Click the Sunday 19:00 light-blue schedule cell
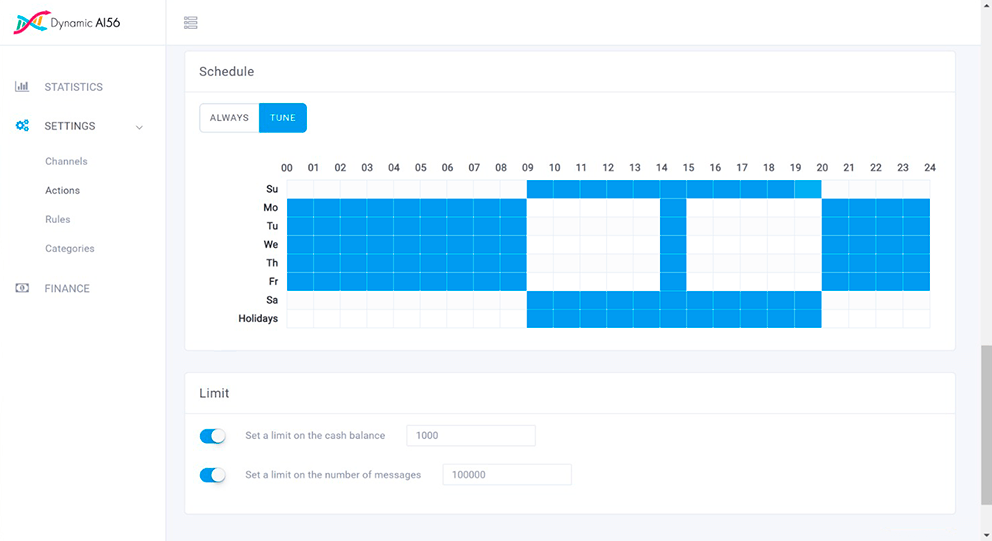Image resolution: width=992 pixels, height=541 pixels. [808, 189]
